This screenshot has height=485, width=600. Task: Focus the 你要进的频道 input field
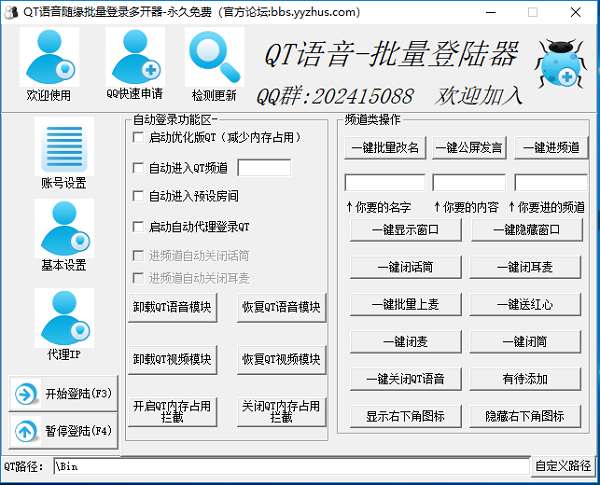pos(551,182)
